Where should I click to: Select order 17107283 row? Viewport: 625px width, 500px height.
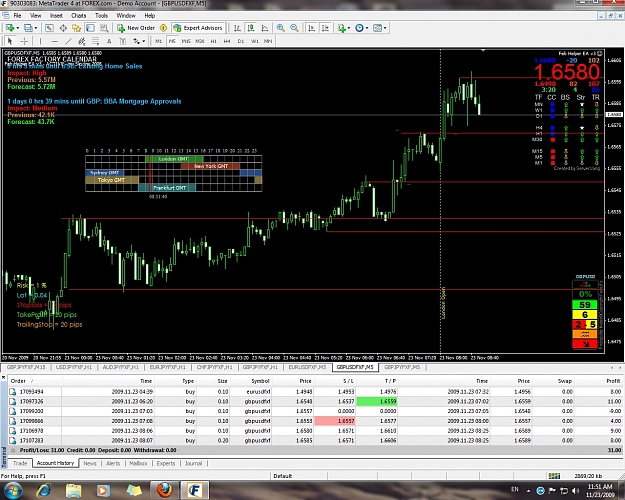315,441
